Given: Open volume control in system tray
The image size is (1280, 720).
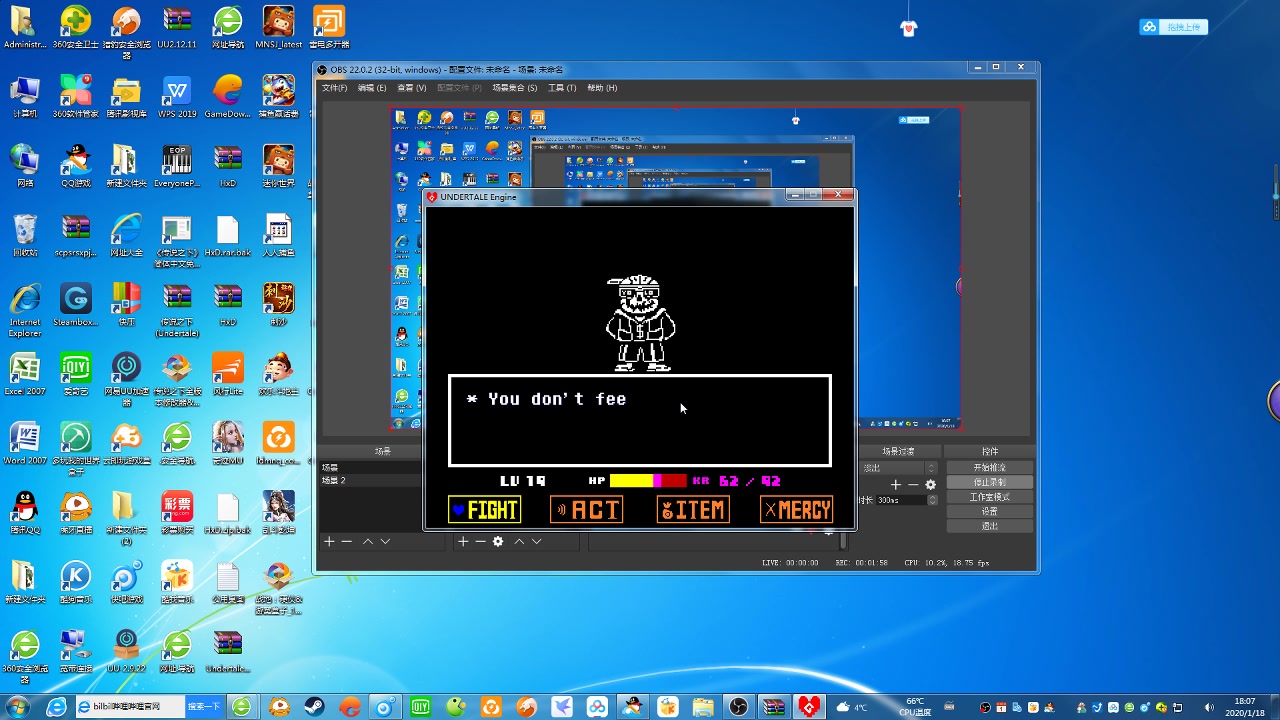Looking at the screenshot, I should click(1209, 707).
